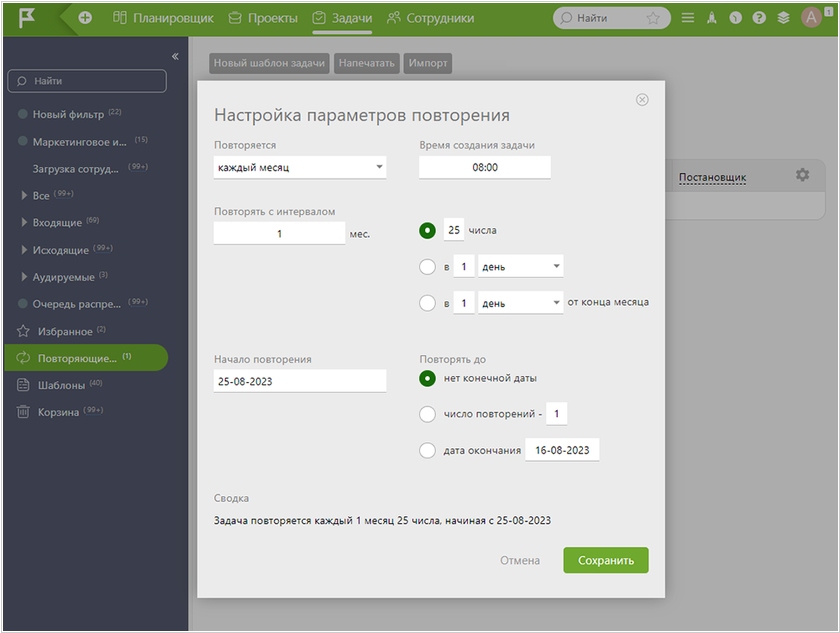
Task: Click the header search field Найти
Action: tap(611, 18)
